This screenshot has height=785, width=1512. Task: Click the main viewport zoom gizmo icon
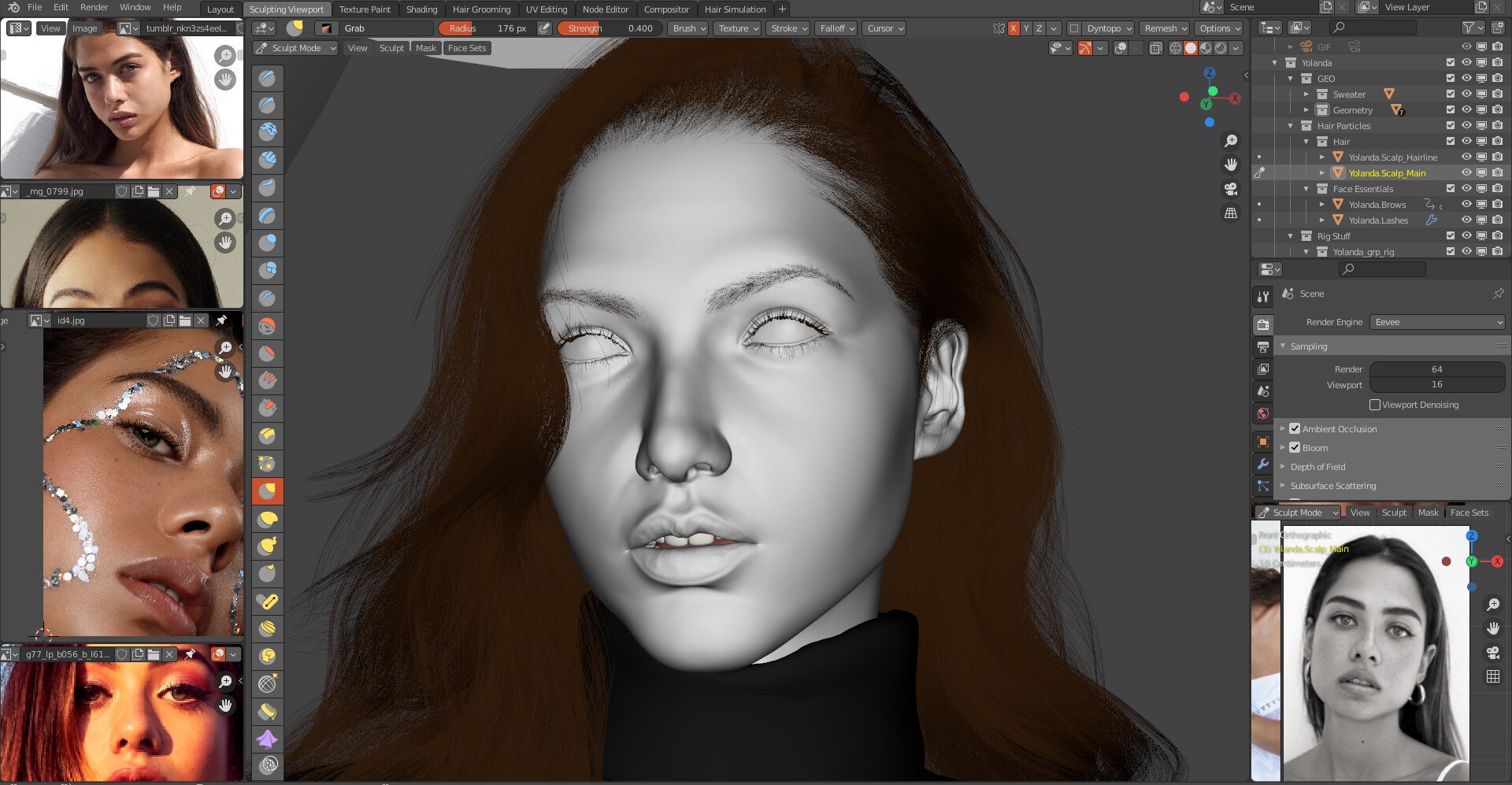coord(1231,141)
